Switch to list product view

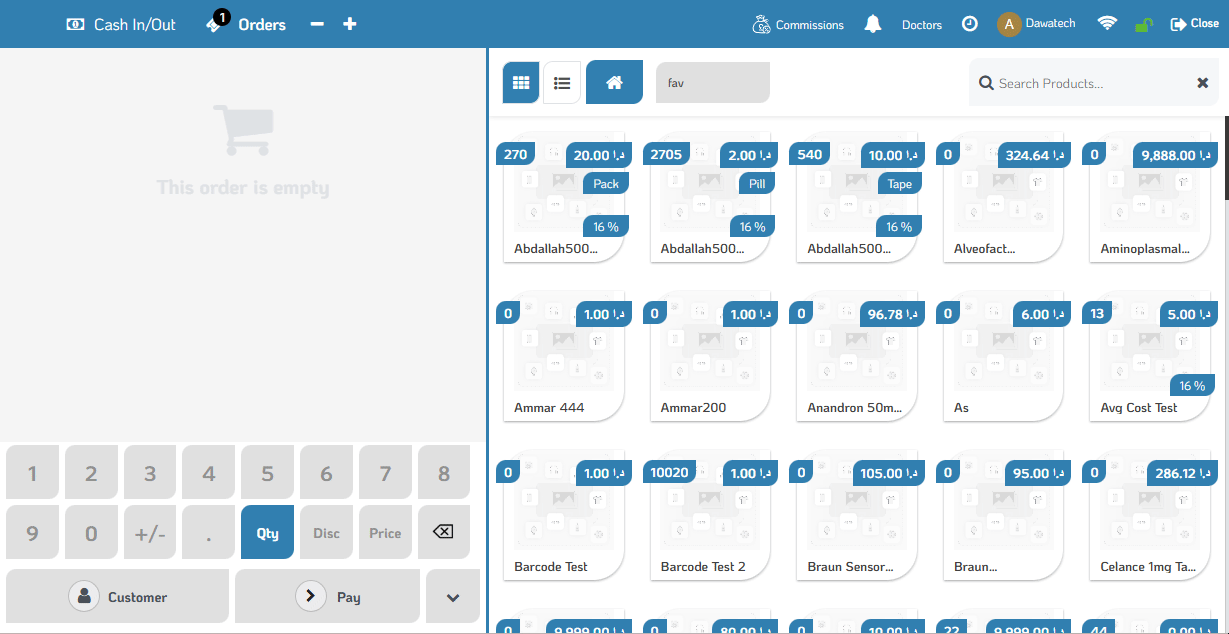tap(562, 83)
